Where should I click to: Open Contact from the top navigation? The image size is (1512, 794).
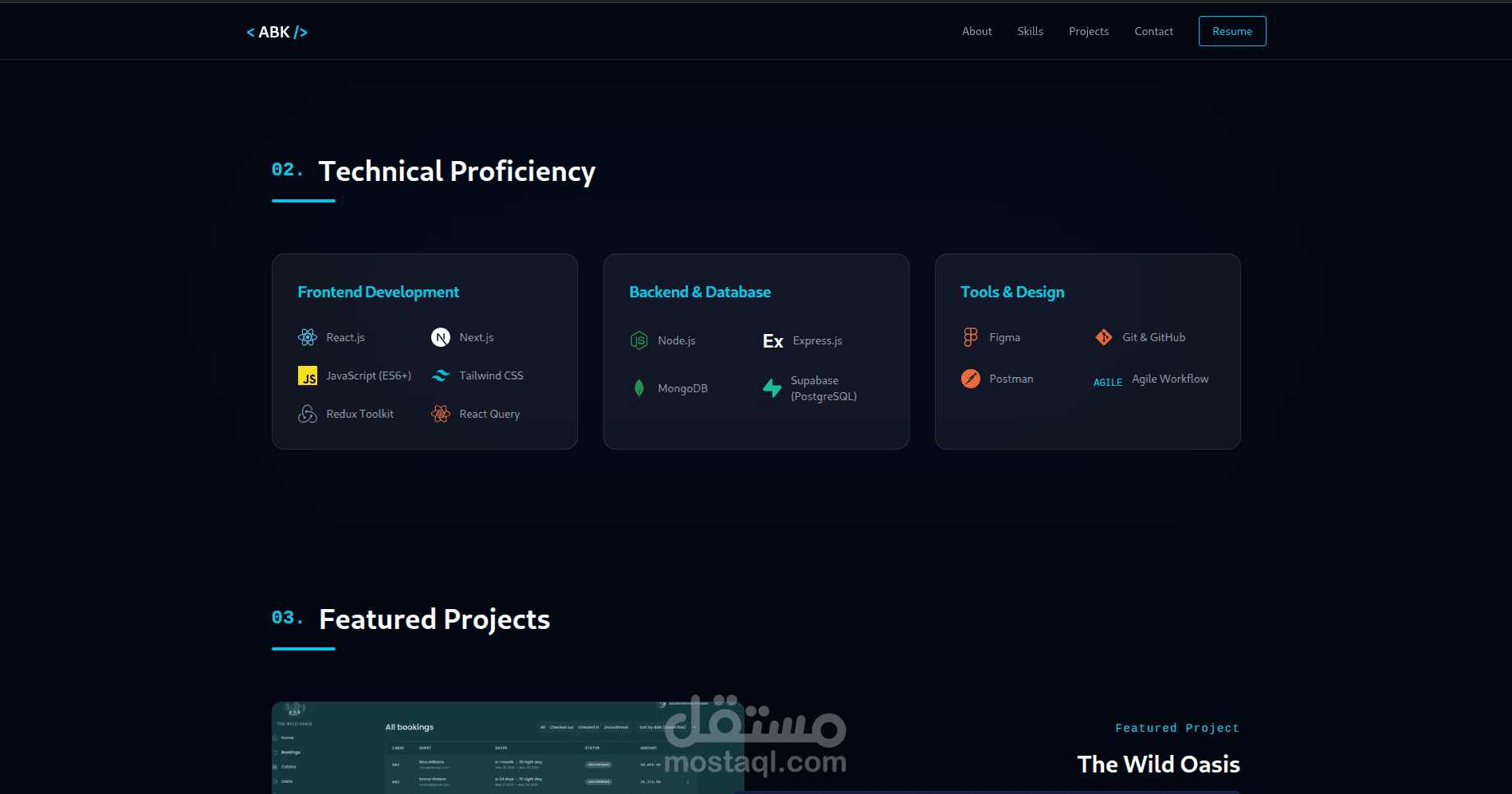point(1154,31)
